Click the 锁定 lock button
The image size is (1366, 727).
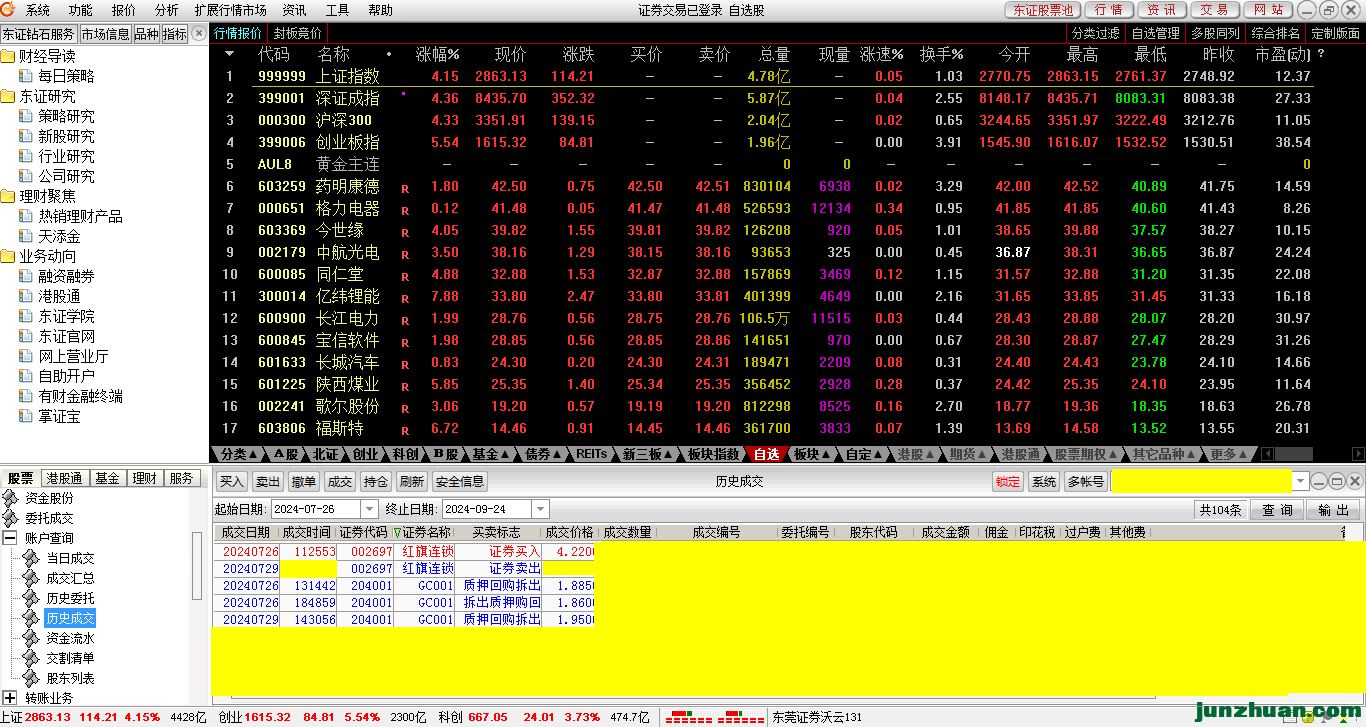coord(1008,482)
